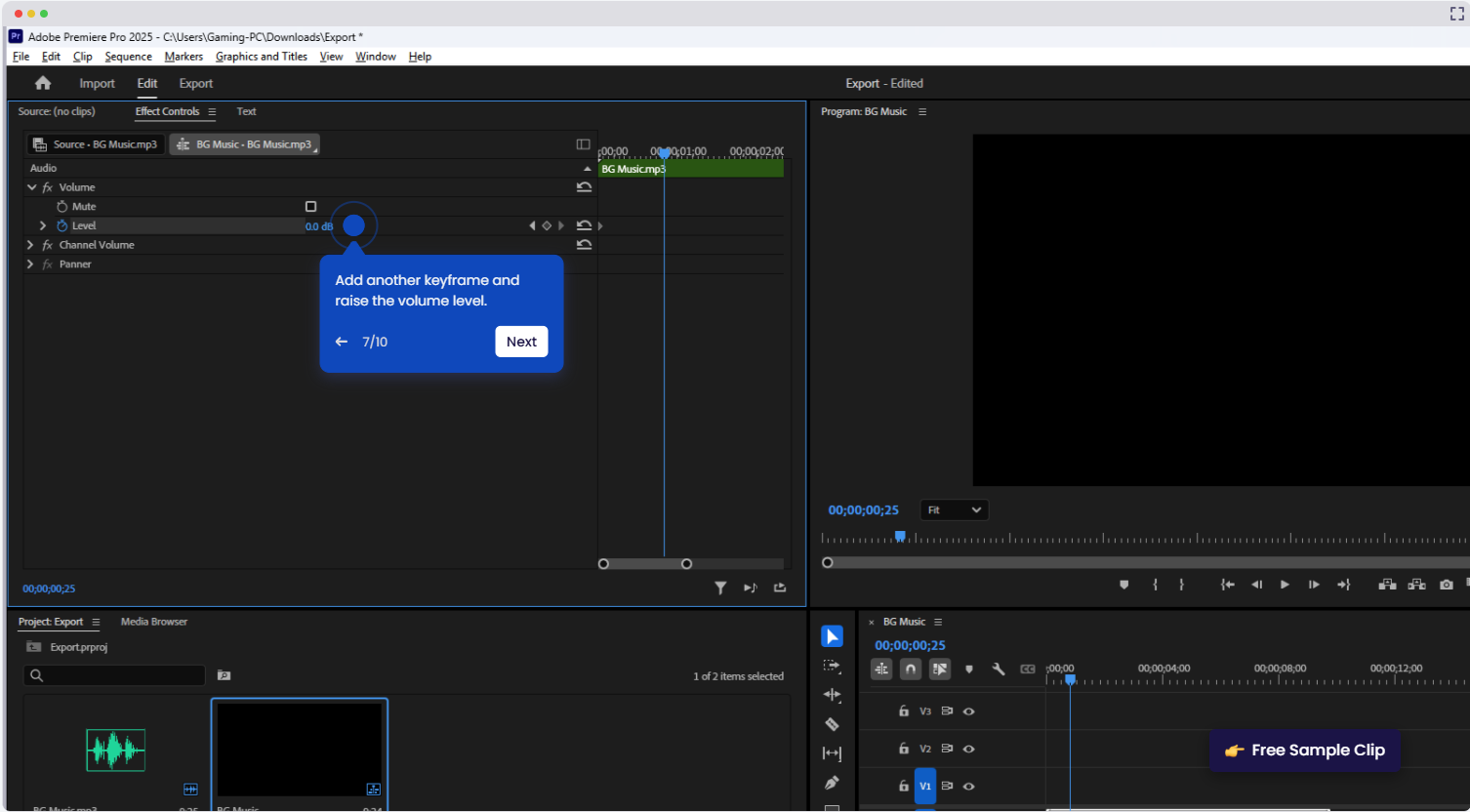The image size is (1470, 812).
Task: Select the Track Select Forward tool
Action: [832, 666]
